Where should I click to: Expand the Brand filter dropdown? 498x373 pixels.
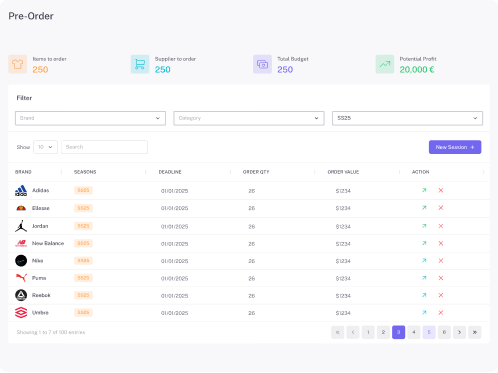[90, 118]
